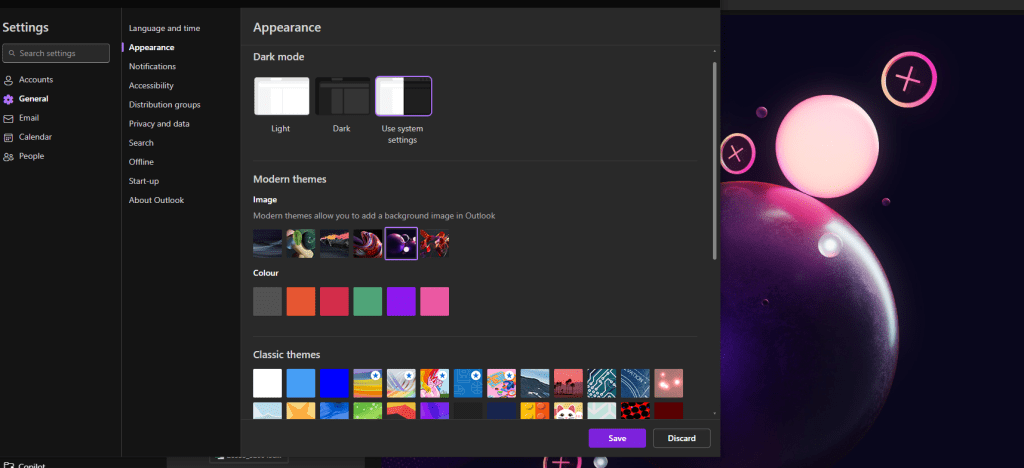Click the Appearance panel vertical scrollbar

714,160
